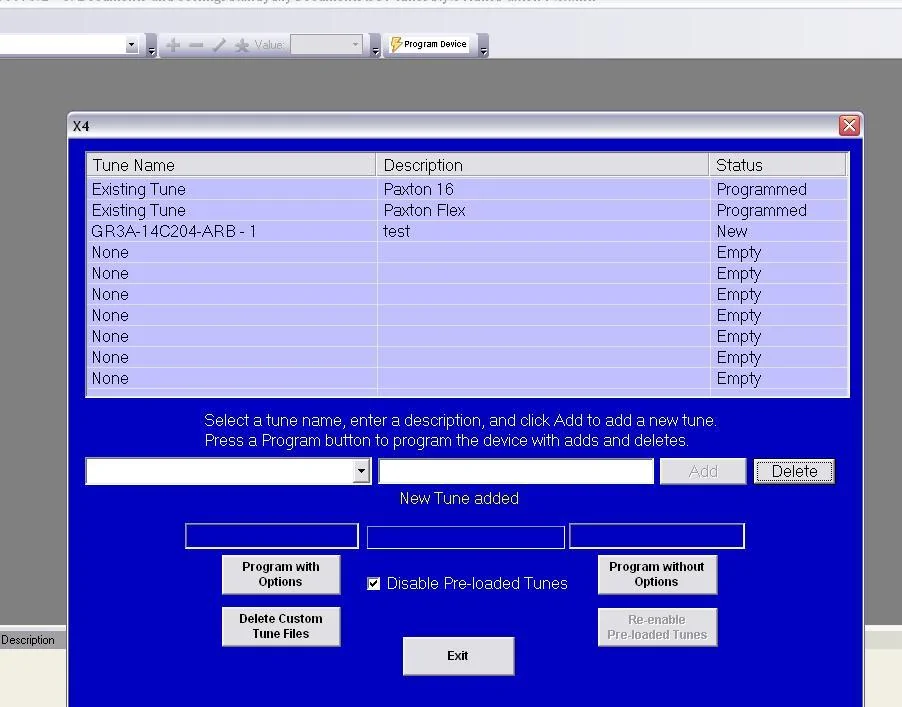Click the middle progress bar box
The image size is (902, 707).
tap(465, 537)
